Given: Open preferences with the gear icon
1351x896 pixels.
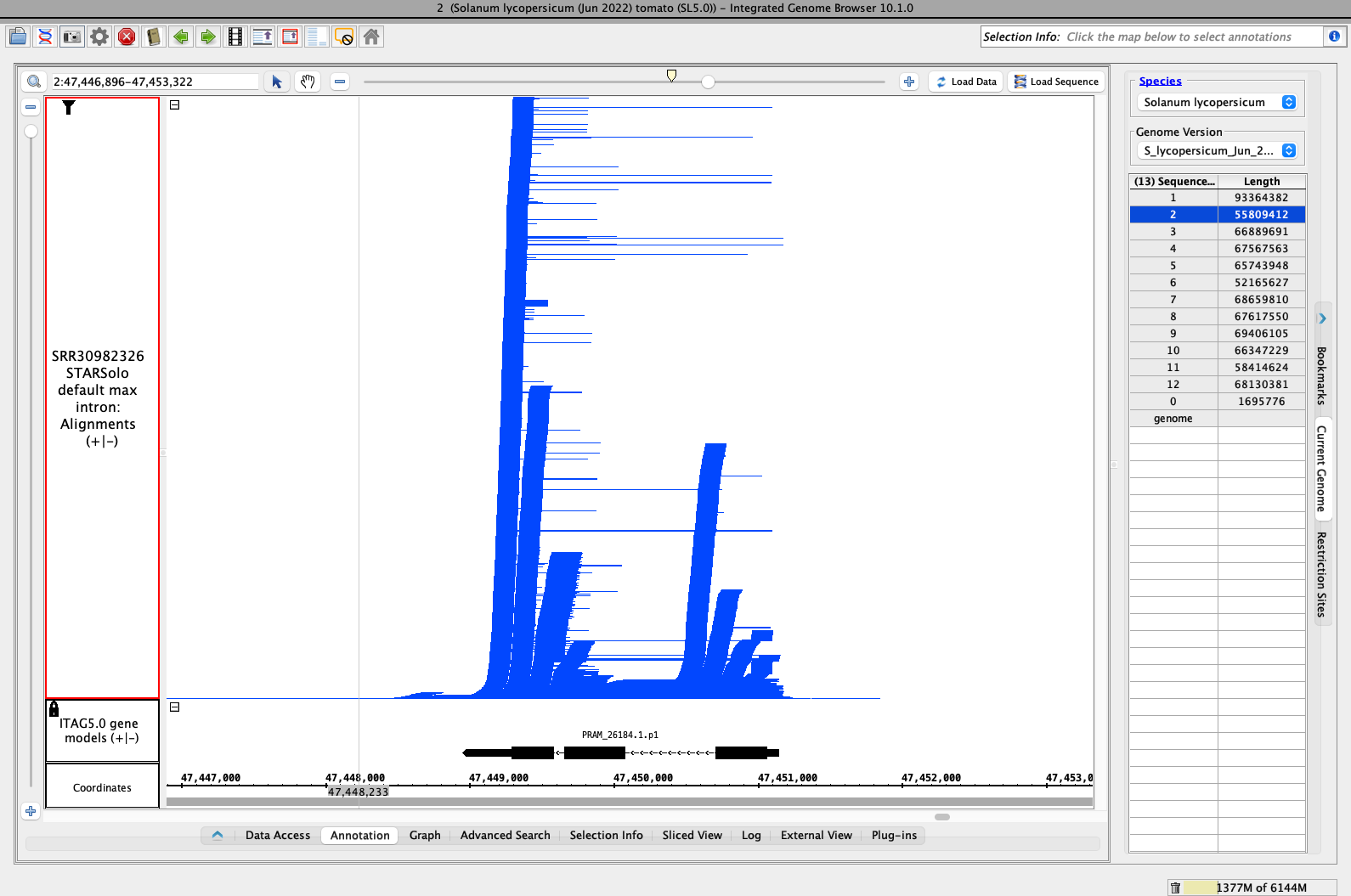Looking at the screenshot, I should [x=99, y=37].
